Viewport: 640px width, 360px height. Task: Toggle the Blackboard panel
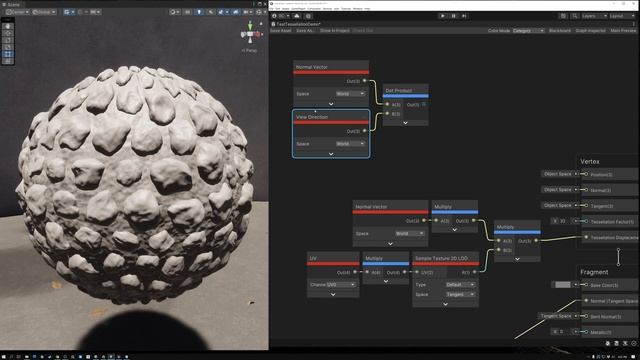click(560, 31)
